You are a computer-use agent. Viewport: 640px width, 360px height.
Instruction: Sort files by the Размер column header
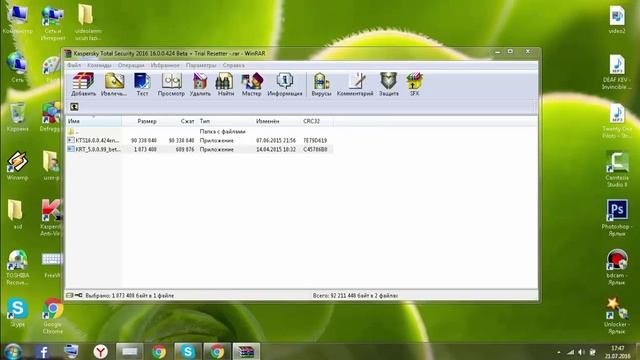click(140, 121)
